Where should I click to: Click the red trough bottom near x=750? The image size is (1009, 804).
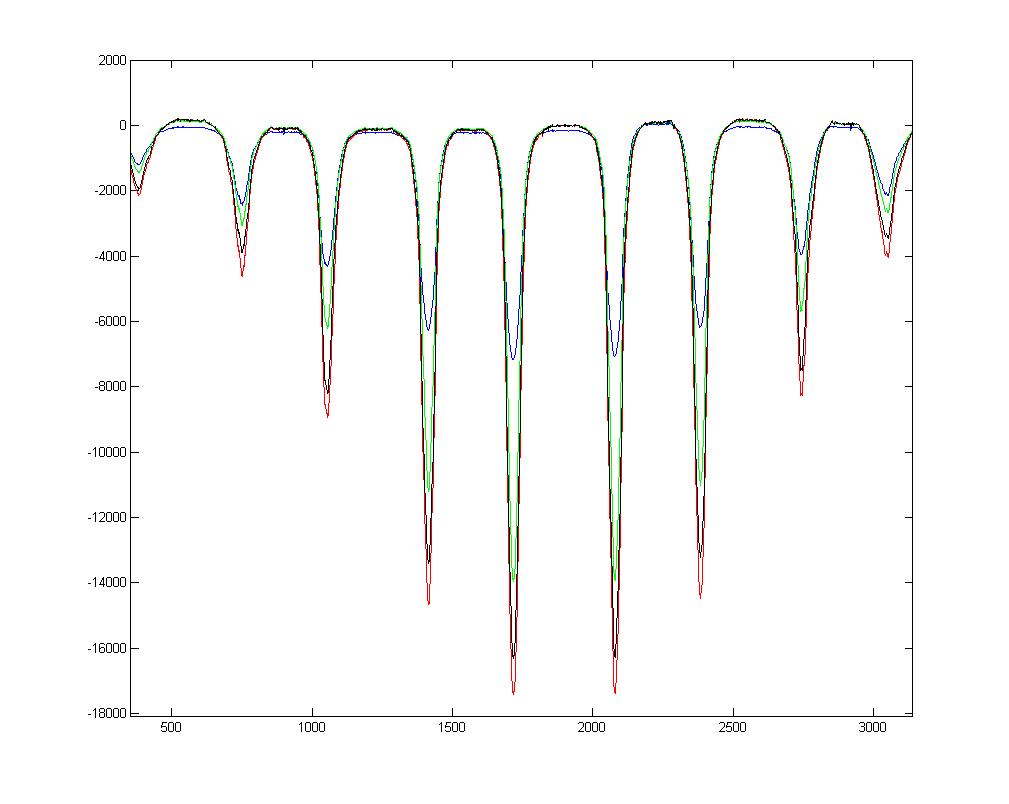[242, 276]
